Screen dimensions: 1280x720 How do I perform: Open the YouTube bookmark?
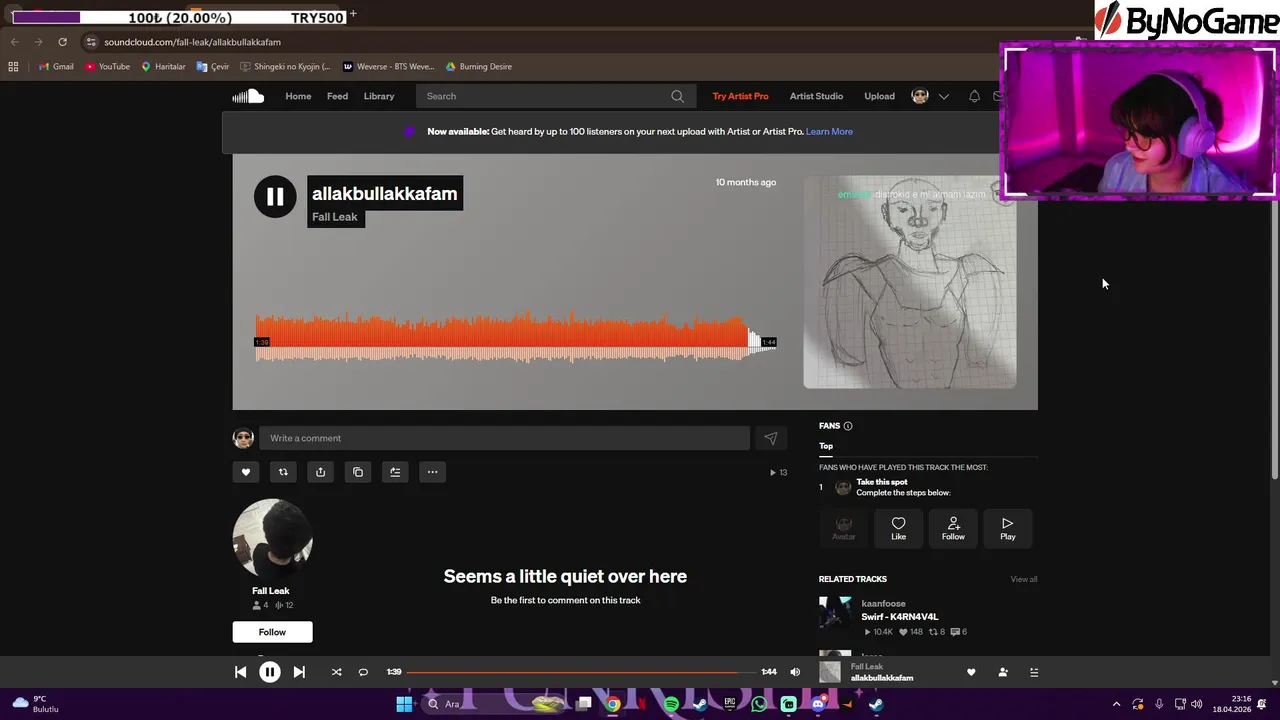108,67
